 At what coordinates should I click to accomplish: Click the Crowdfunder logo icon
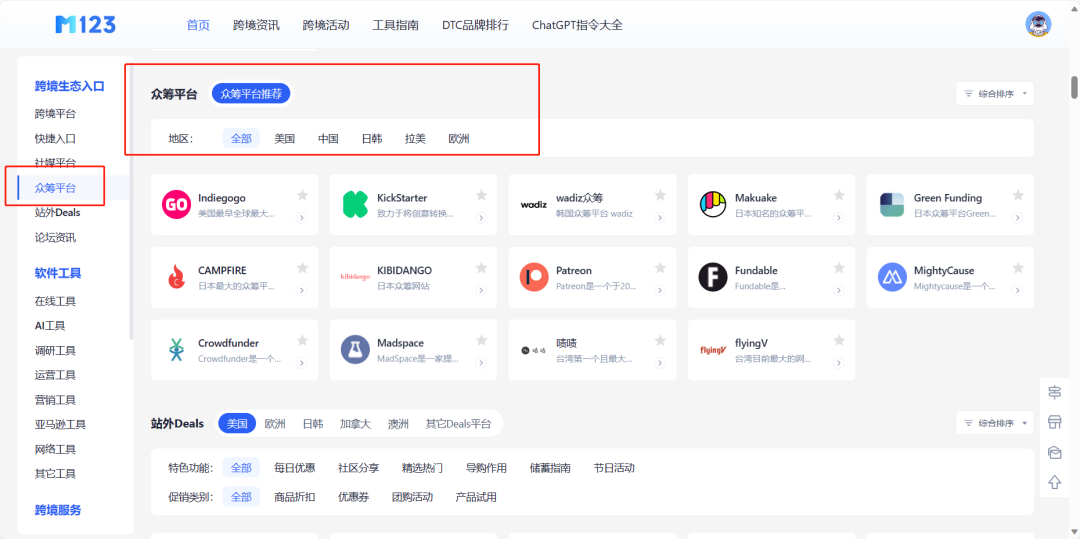(x=176, y=350)
